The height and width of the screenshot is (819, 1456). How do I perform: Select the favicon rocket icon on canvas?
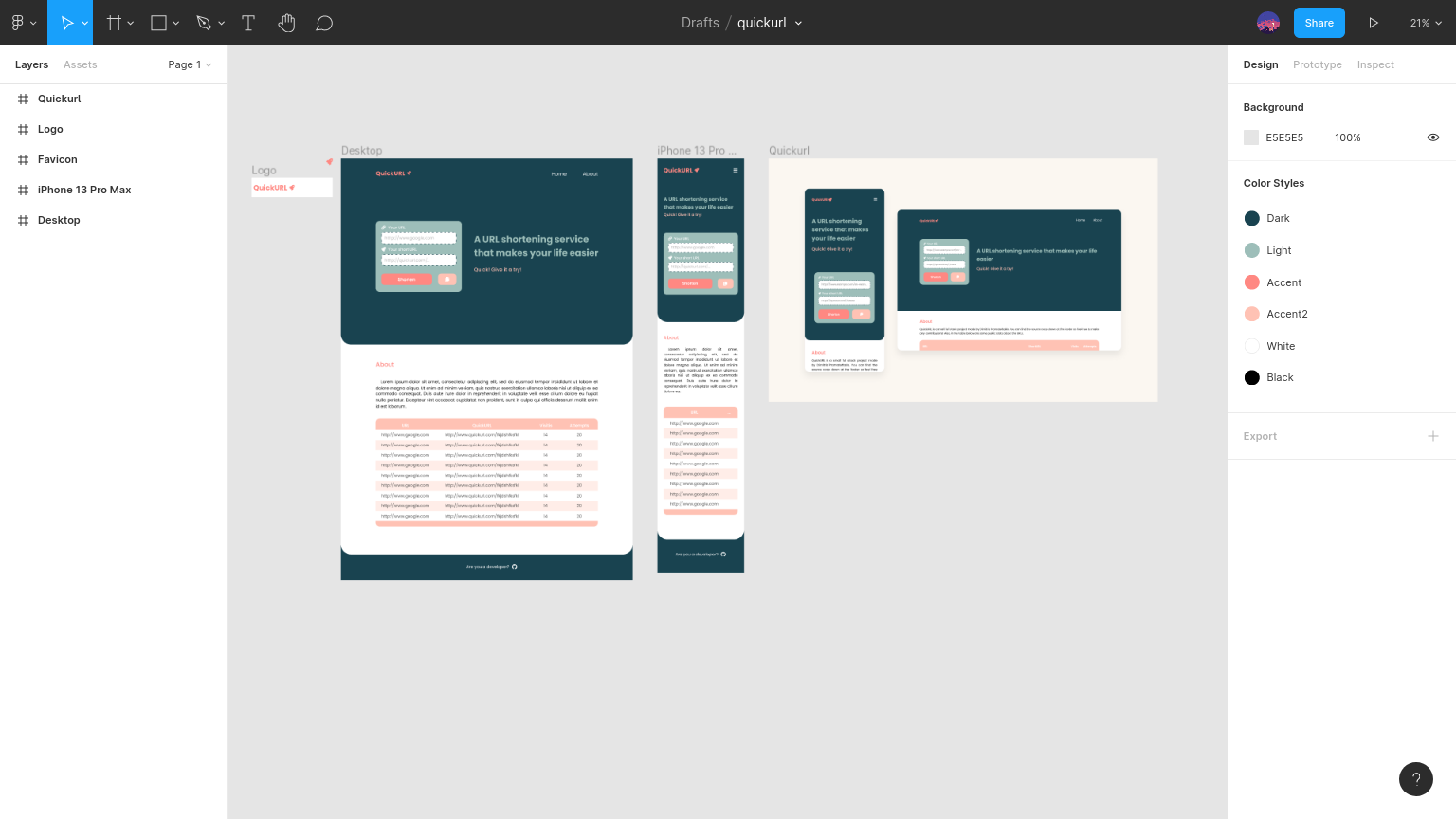330,162
